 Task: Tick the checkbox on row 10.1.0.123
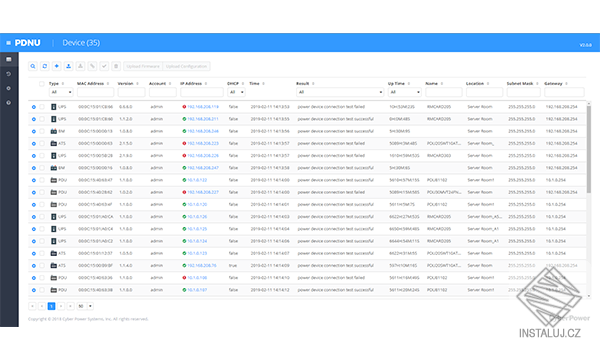point(42,254)
